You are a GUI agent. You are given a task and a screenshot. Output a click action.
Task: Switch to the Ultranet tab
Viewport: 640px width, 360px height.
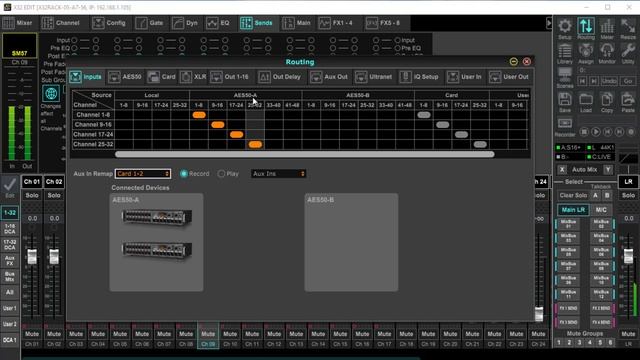tap(373, 77)
